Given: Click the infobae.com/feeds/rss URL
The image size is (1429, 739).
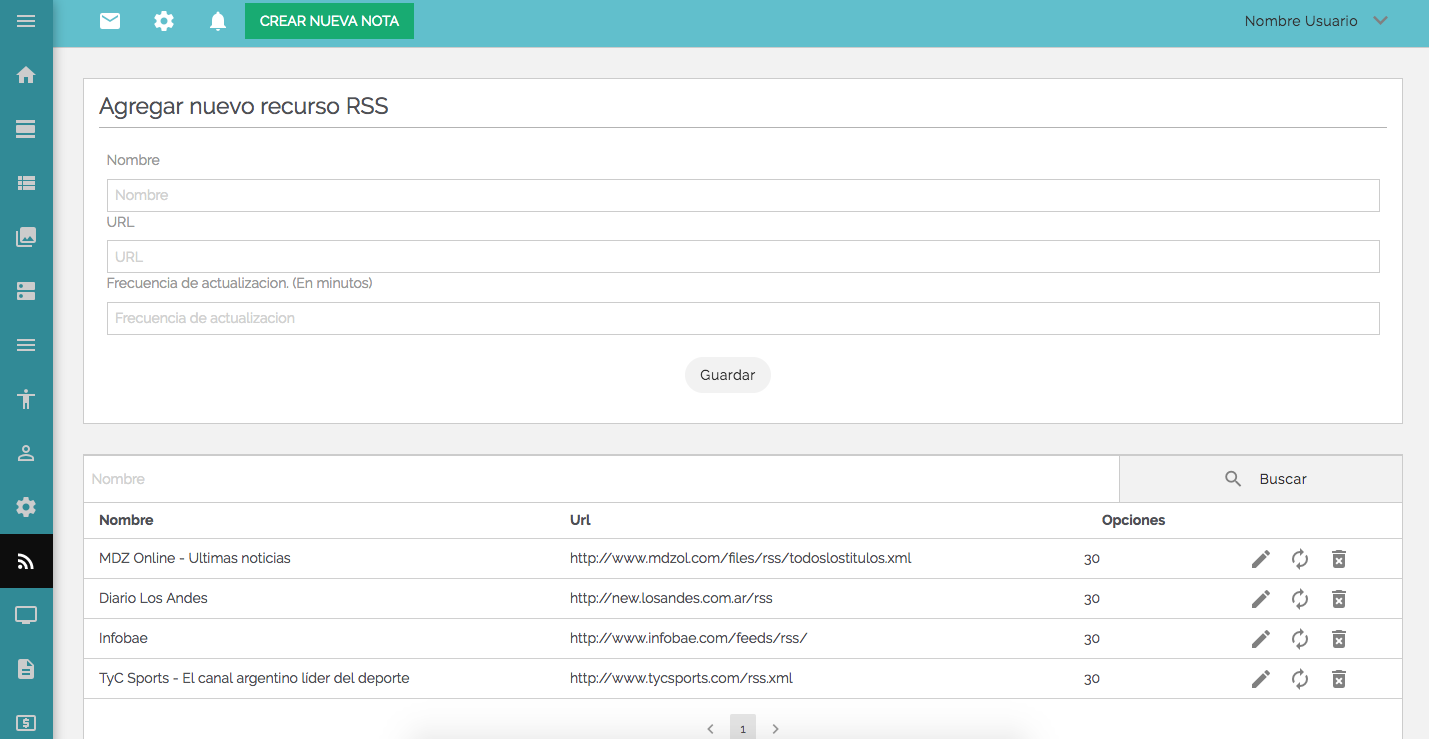Looking at the screenshot, I should [x=688, y=638].
